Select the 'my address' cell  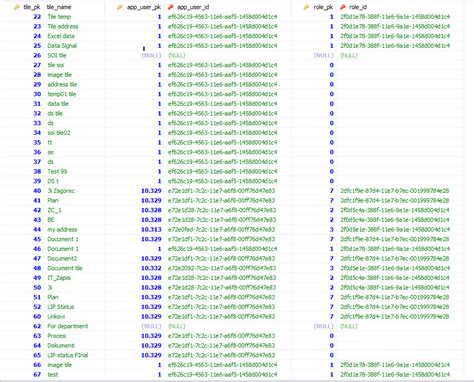point(62,229)
